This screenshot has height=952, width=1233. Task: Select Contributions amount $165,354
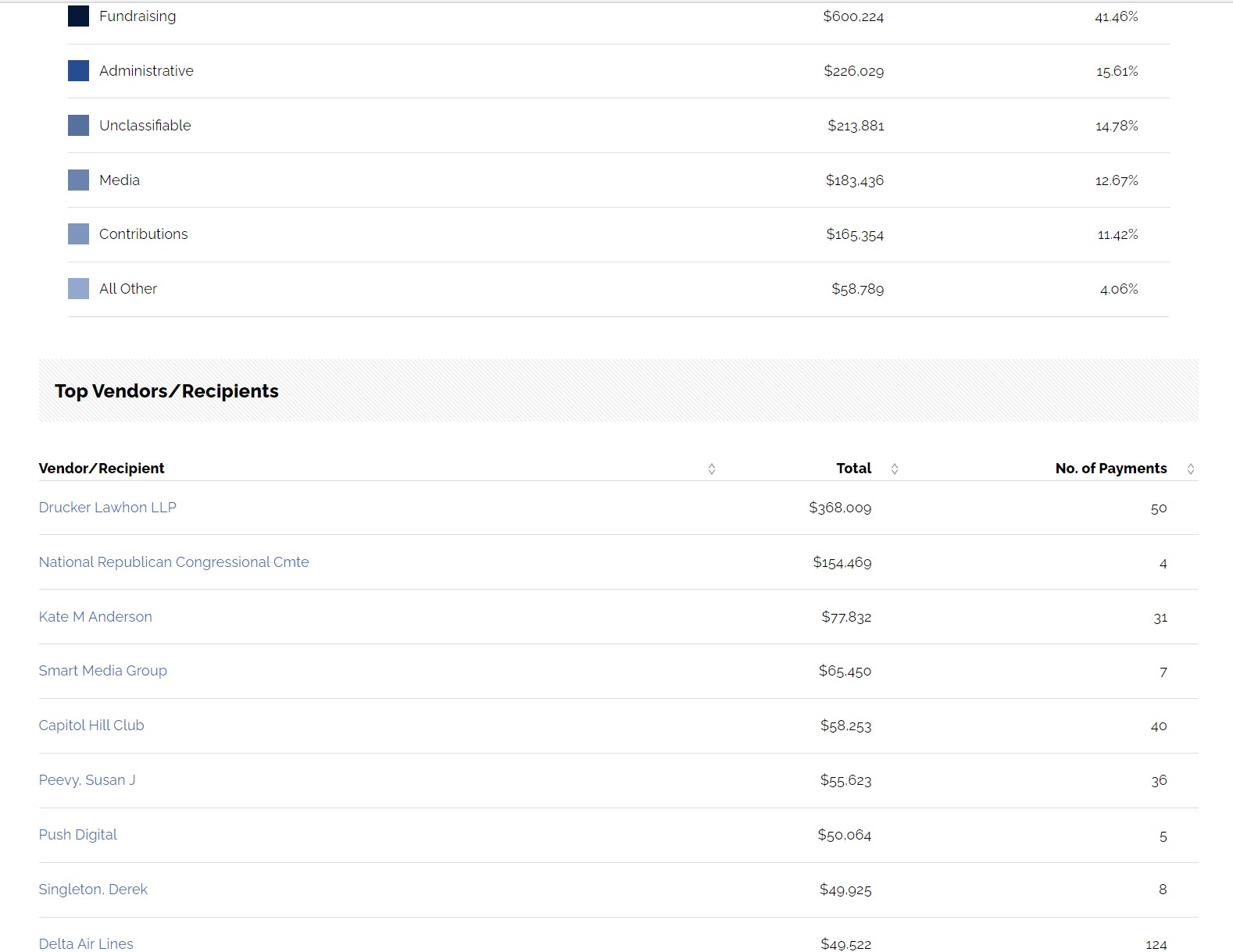(856, 234)
